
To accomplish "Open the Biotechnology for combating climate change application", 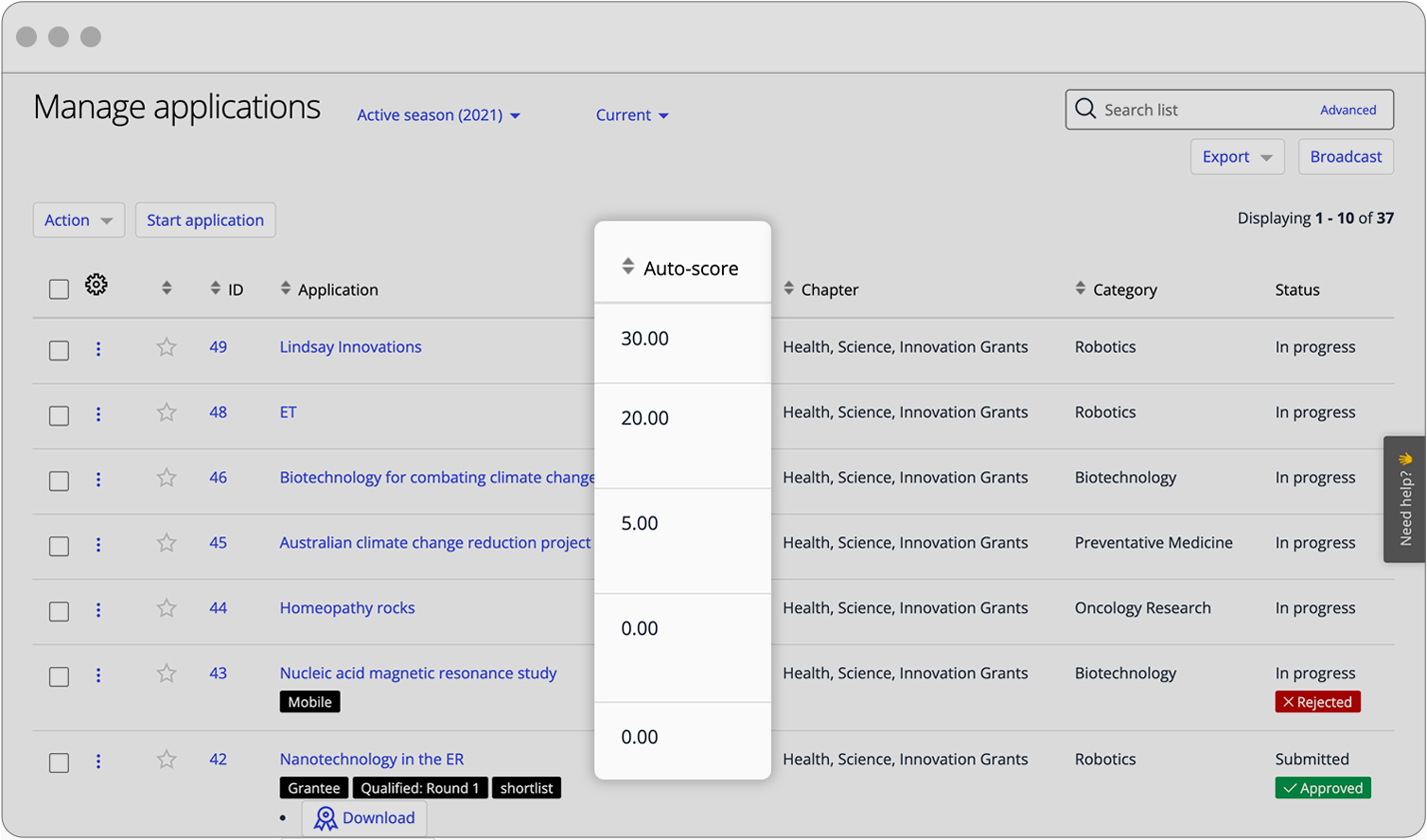I will point(435,478).
